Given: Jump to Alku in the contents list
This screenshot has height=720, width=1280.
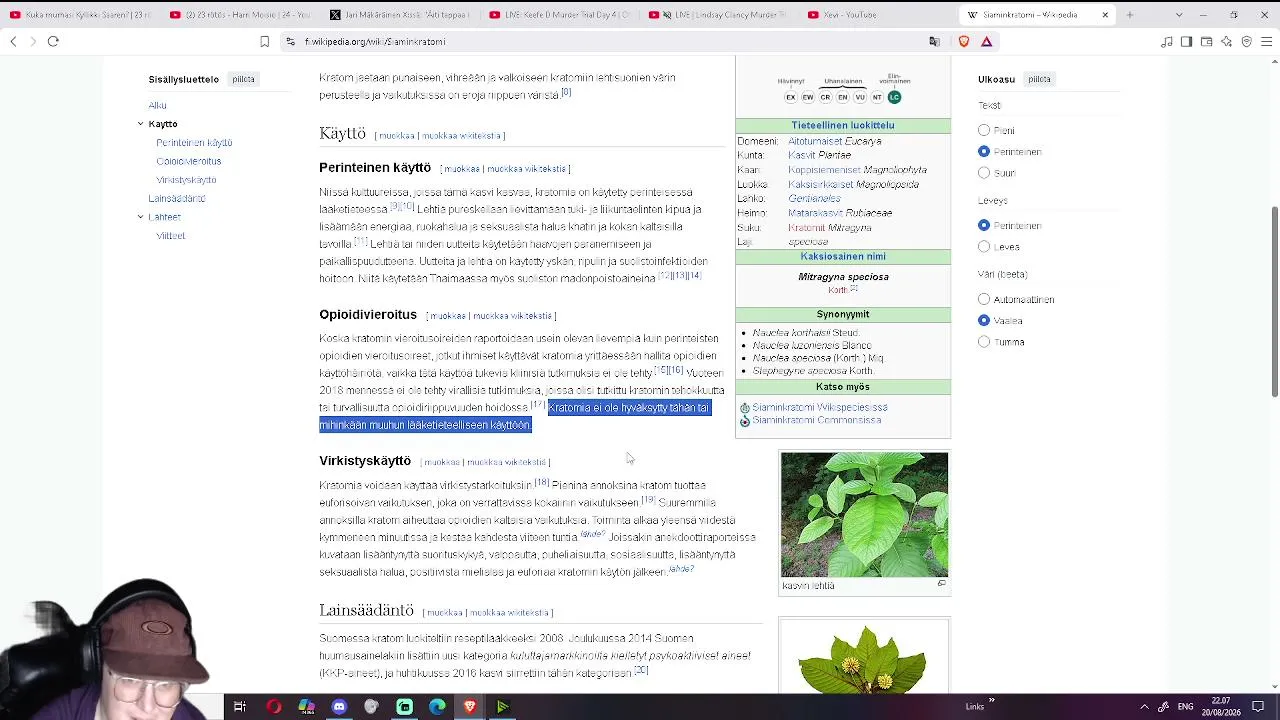Looking at the screenshot, I should (157, 105).
